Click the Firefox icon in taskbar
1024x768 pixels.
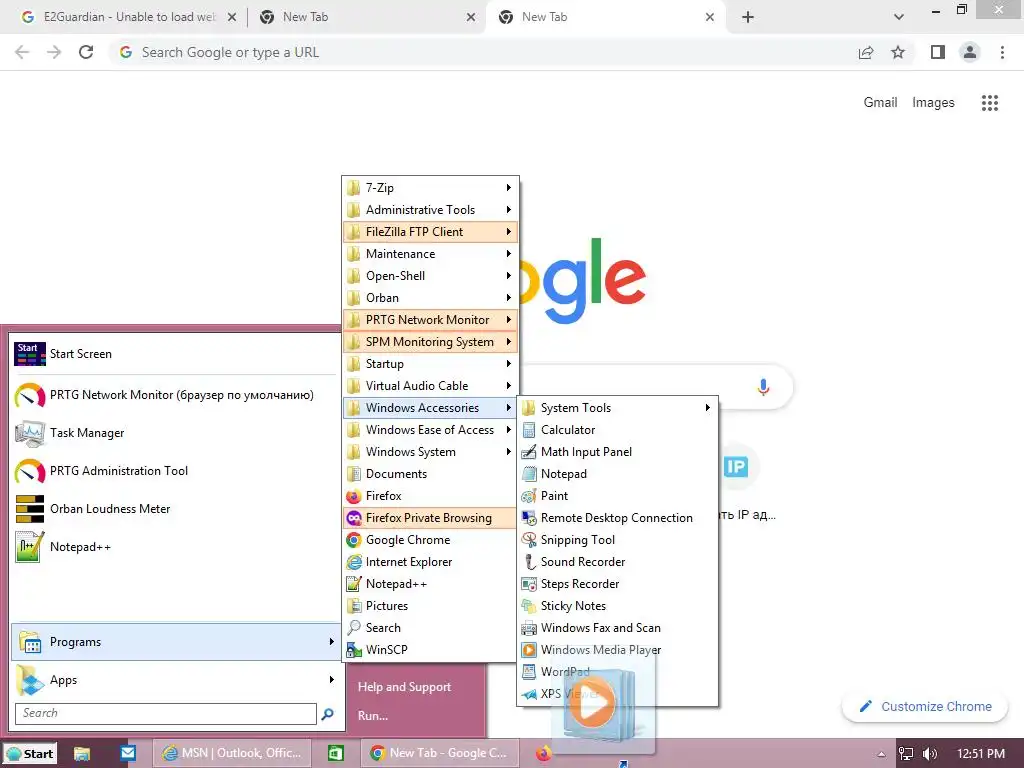(x=543, y=753)
